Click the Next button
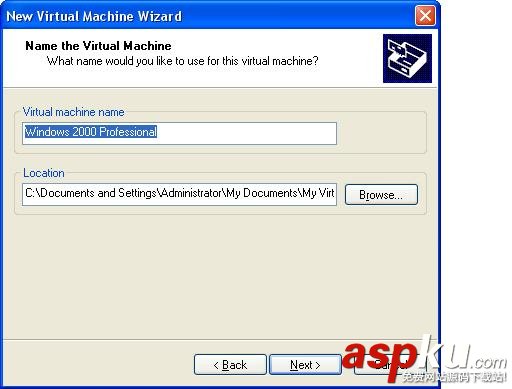 click(305, 365)
